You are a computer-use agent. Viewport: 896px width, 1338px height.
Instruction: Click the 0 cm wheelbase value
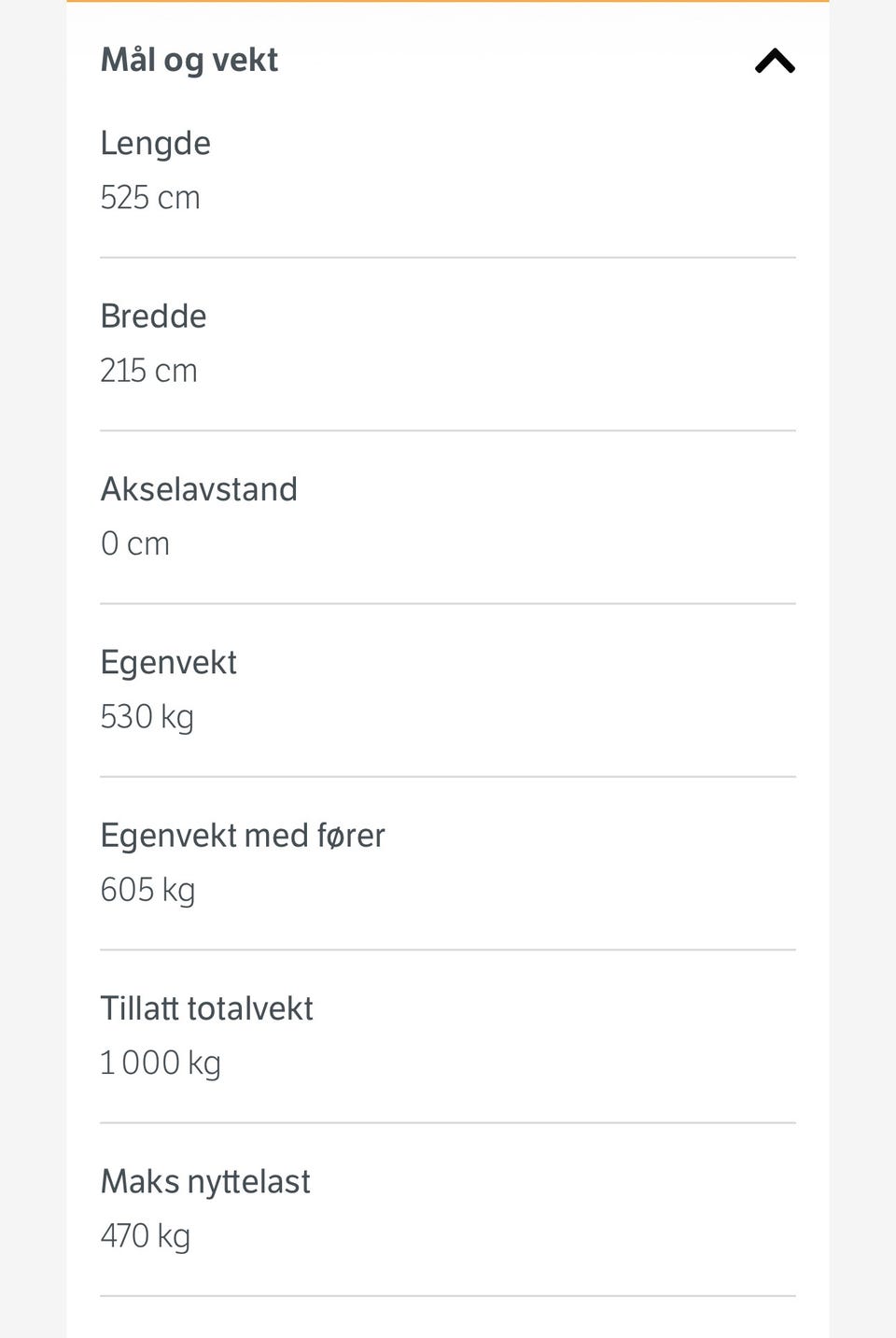point(135,543)
